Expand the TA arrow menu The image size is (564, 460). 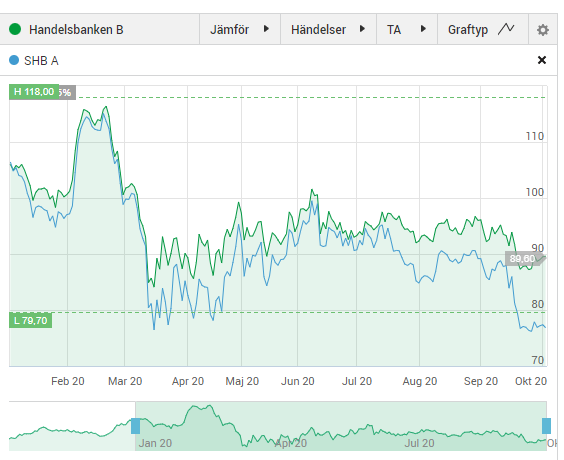click(423, 29)
